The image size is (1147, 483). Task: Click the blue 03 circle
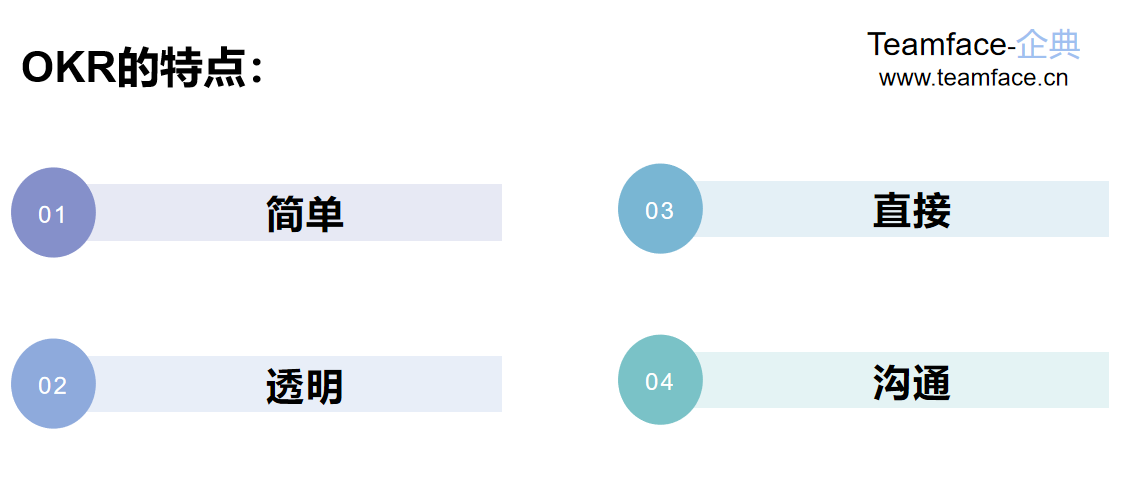pos(661,209)
